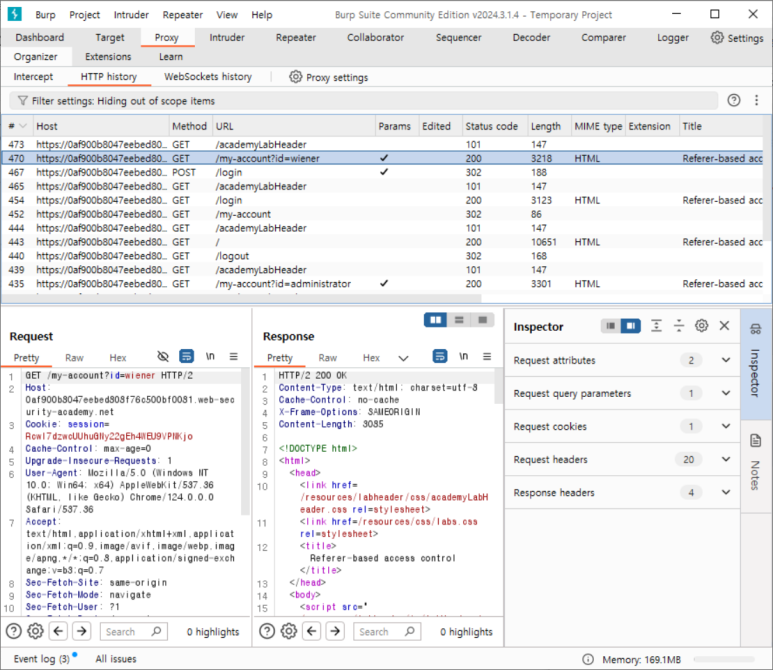Open WebSockets history tab
The image size is (773, 670).
[208, 77]
